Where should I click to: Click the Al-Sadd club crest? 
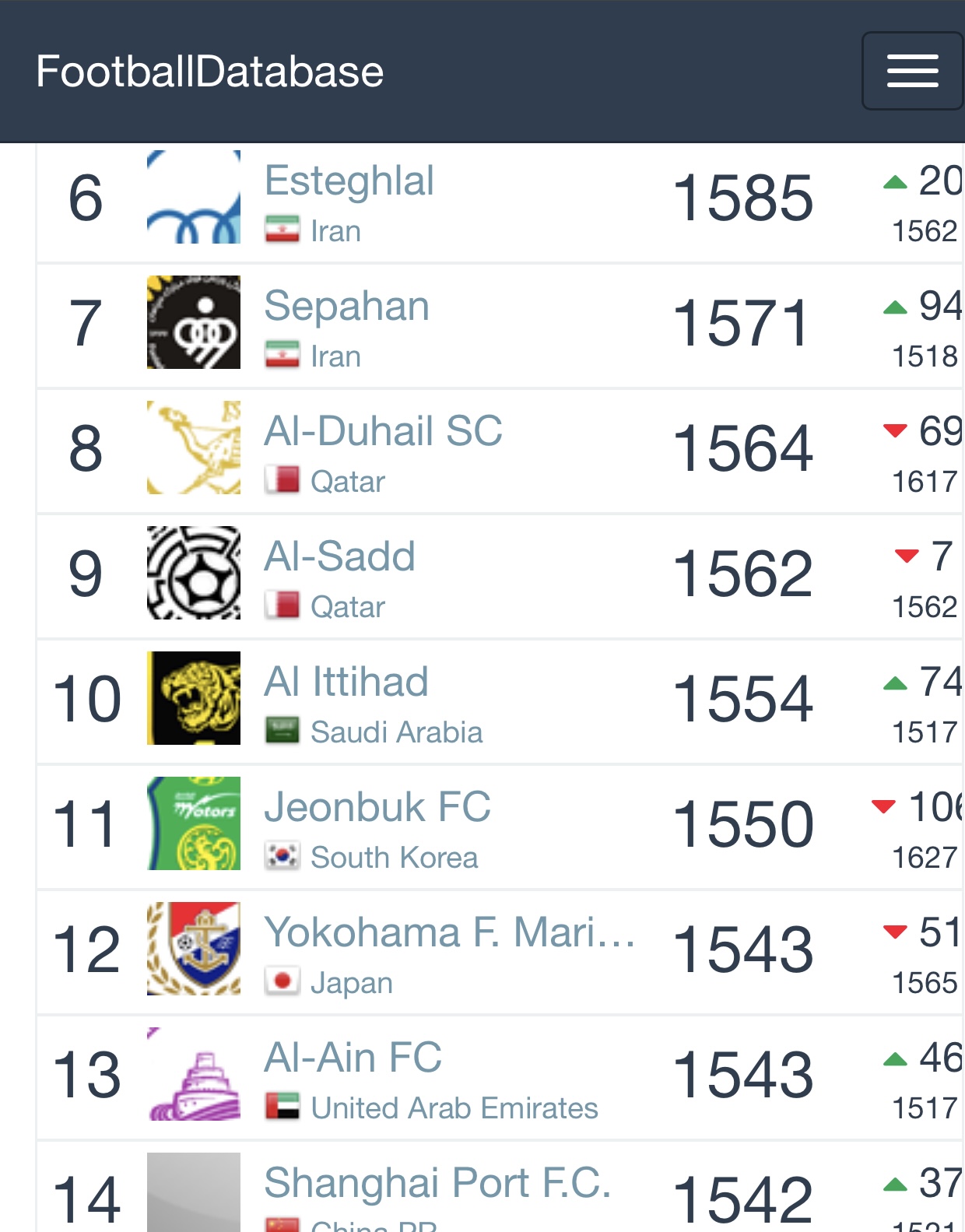point(194,573)
